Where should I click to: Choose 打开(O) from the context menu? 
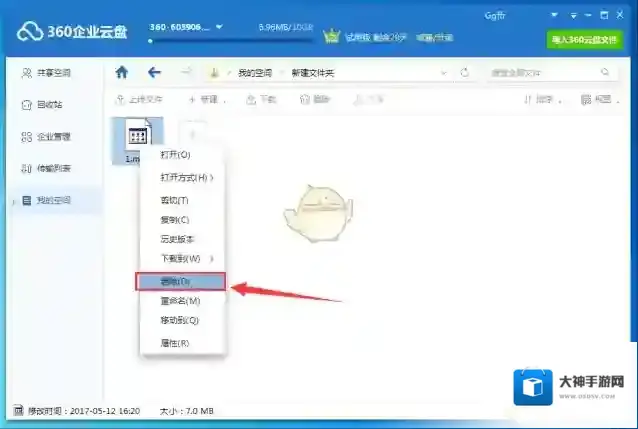pyautogui.click(x=182, y=155)
